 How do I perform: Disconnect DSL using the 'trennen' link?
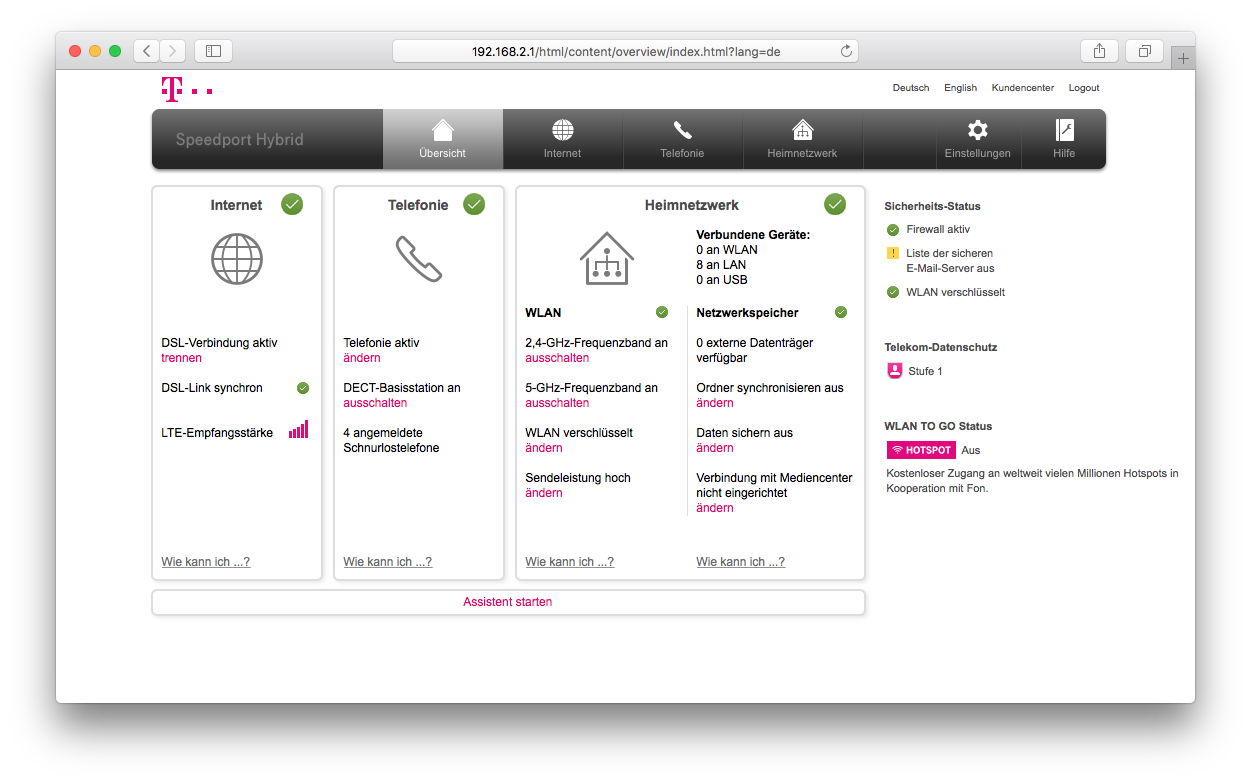pos(181,358)
